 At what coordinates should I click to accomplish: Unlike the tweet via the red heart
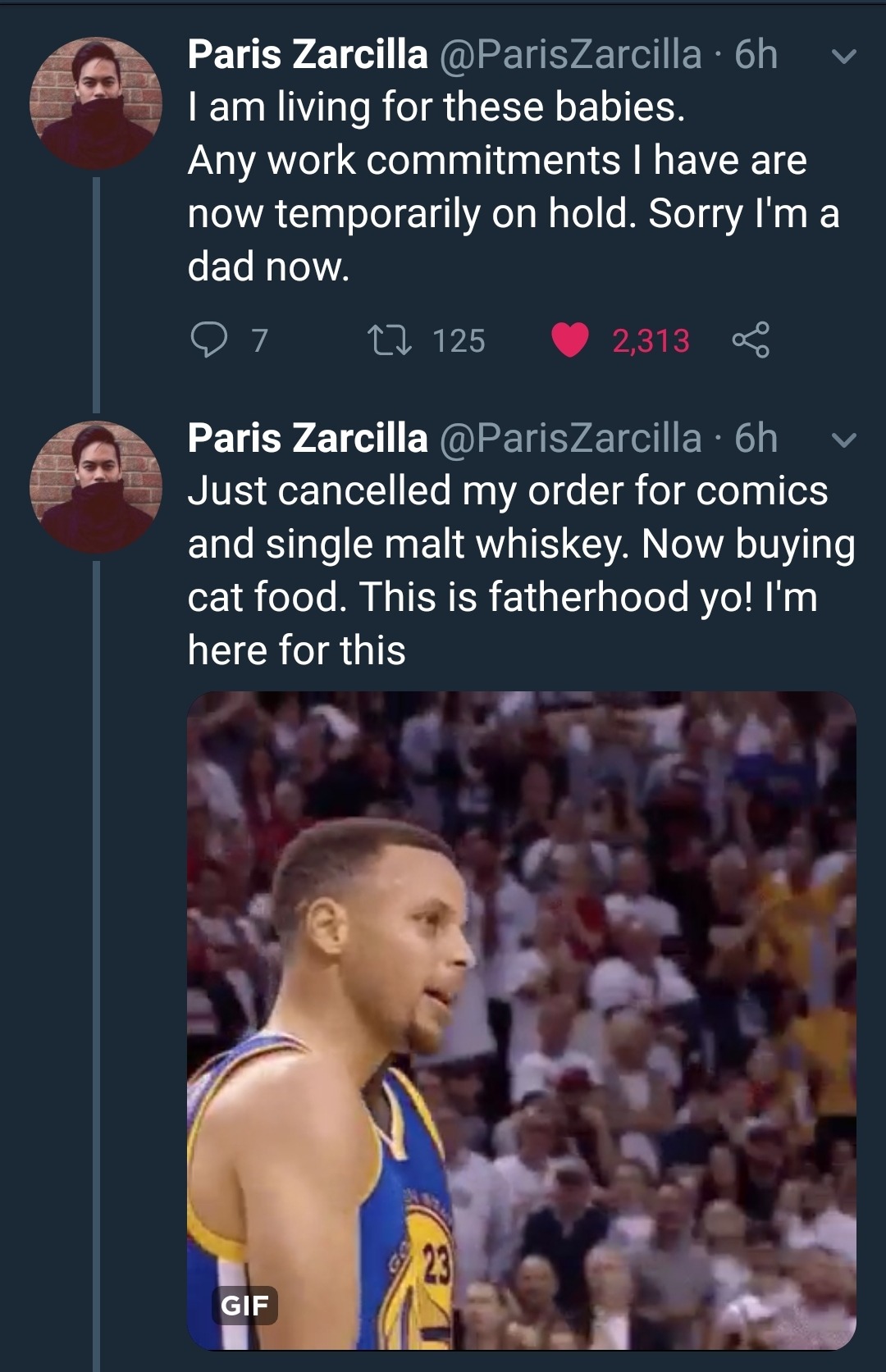tap(570, 340)
